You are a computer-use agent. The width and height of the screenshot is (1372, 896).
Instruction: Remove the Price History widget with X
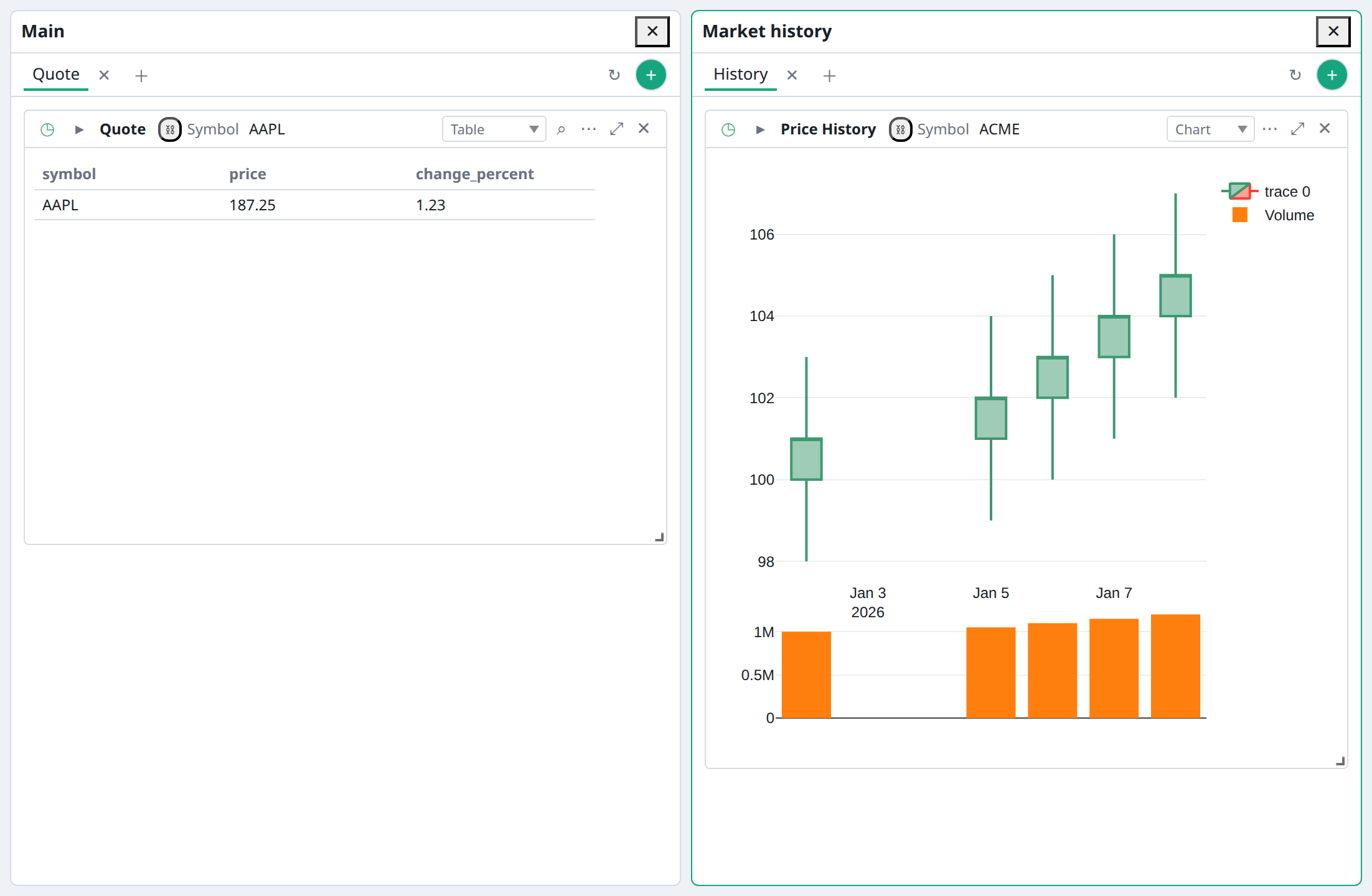(x=1325, y=128)
